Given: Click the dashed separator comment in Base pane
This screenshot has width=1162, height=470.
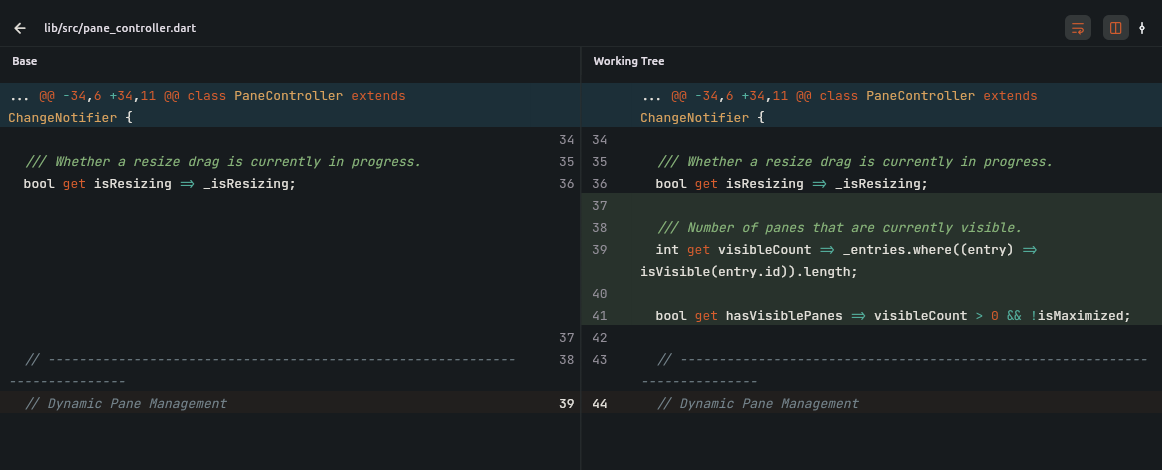Looking at the screenshot, I should 262,371.
